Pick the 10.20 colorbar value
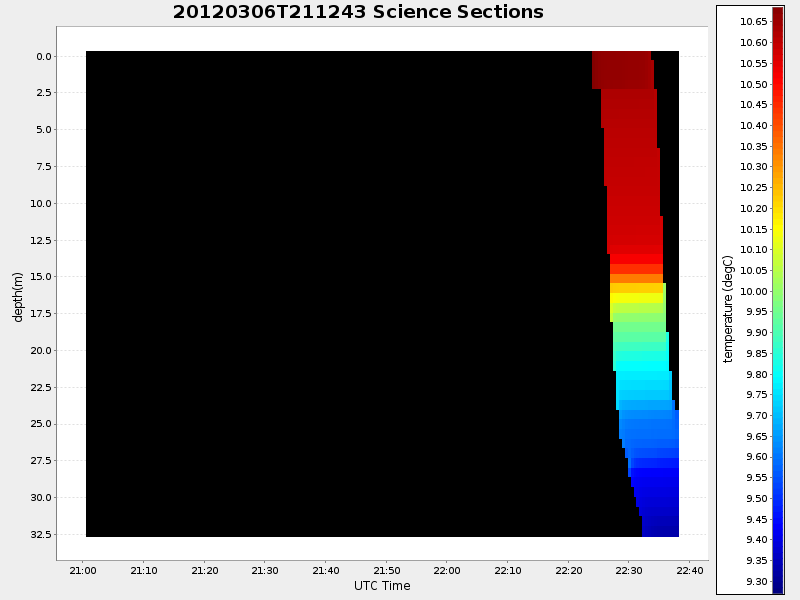The height and width of the screenshot is (600, 800). click(x=754, y=208)
